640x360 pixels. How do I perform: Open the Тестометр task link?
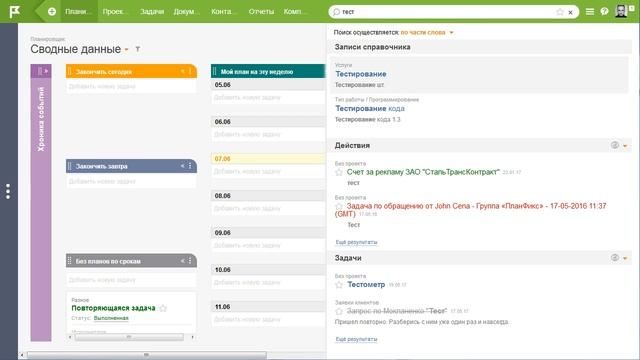click(366, 284)
